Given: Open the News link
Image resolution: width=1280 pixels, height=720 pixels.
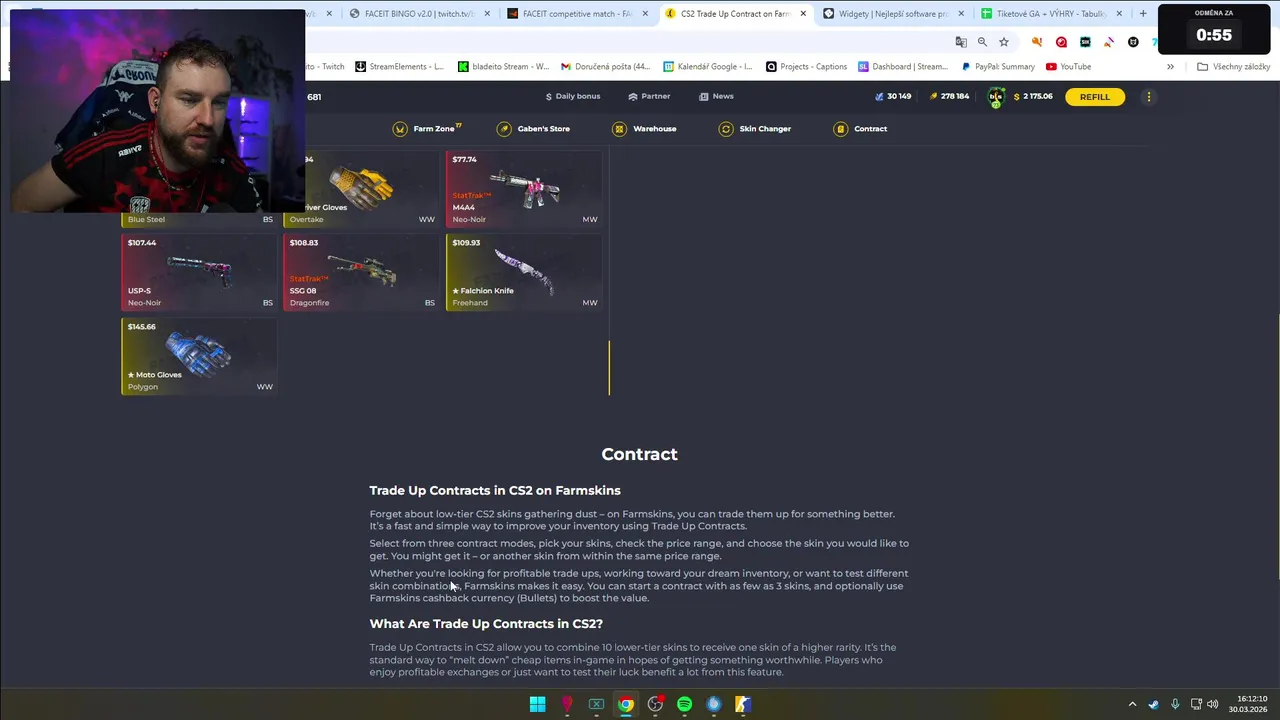Looking at the screenshot, I should (716, 96).
